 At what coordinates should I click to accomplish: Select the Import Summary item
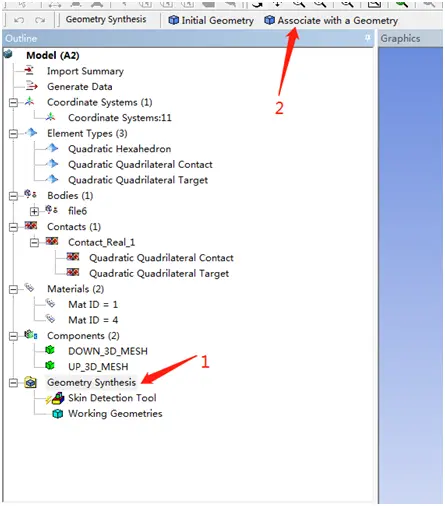pyautogui.click(x=85, y=71)
